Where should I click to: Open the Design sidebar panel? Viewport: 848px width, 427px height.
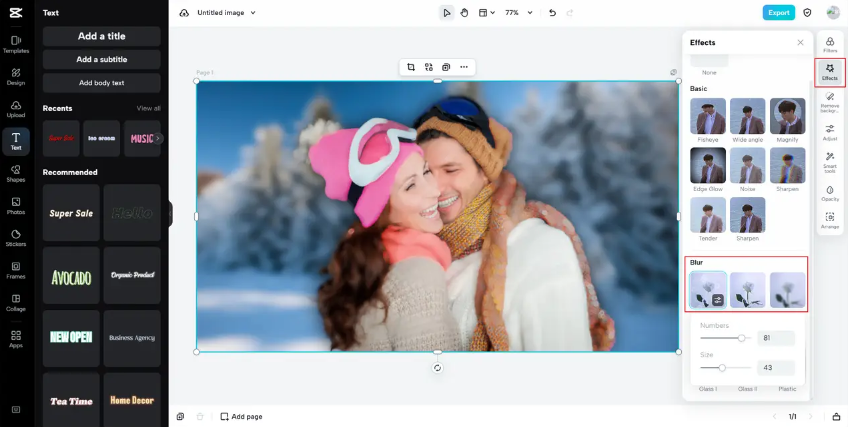point(16,77)
